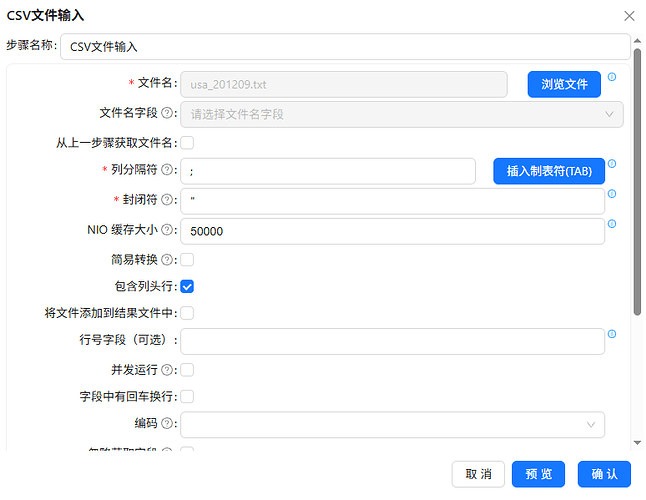The width and height of the screenshot is (646, 500).
Task: Tick the 将文件添加到结果文件中 checkbox
Action: click(x=187, y=313)
